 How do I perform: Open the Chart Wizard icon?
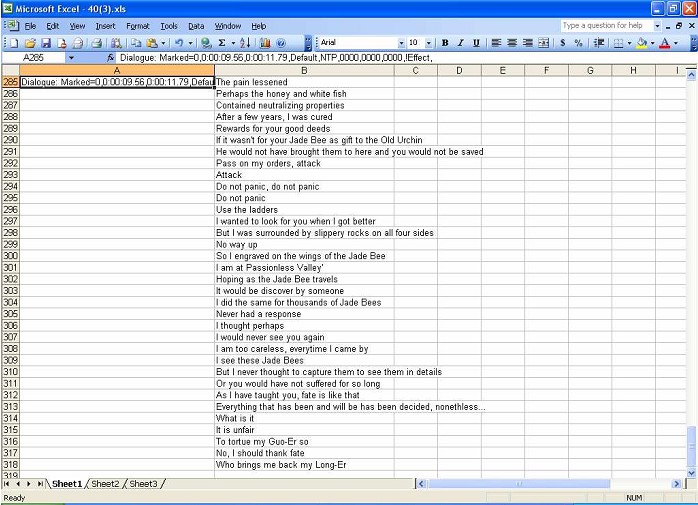tap(265, 43)
